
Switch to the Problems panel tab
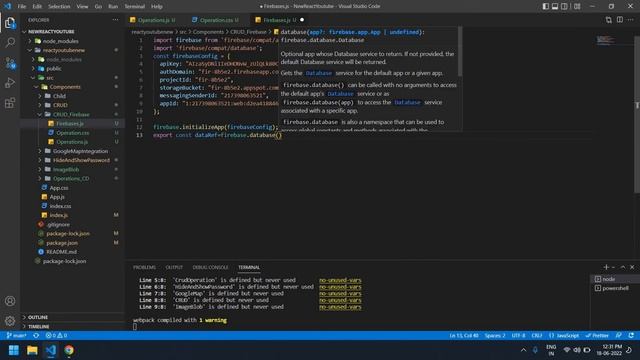point(144,267)
